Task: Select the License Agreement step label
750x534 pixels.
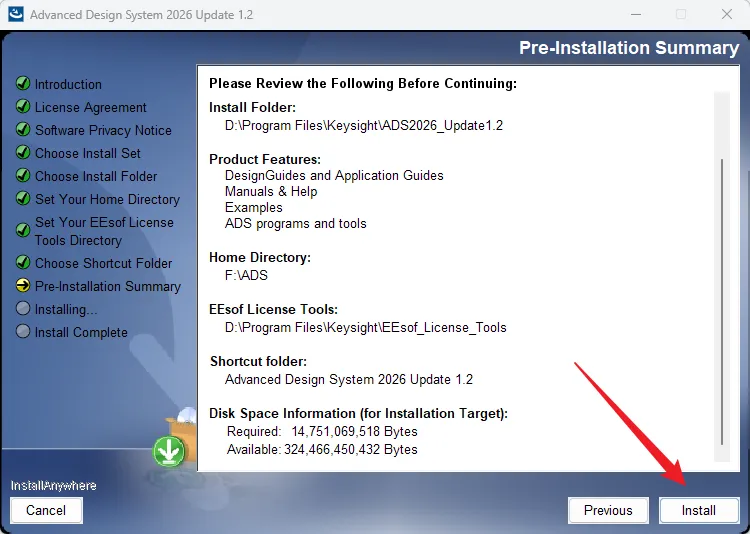Action: click(91, 107)
